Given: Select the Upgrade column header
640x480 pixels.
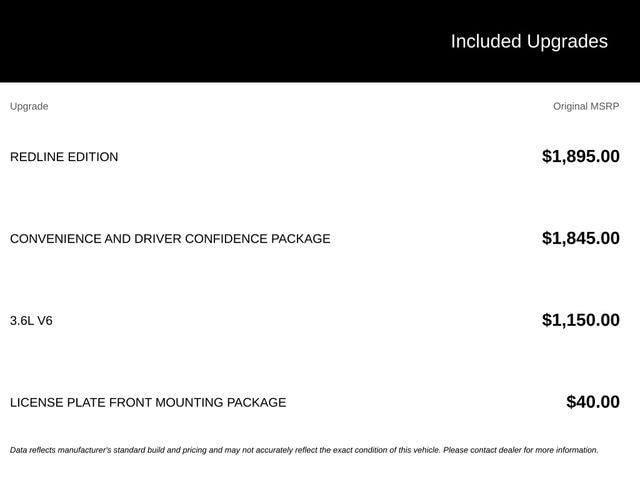Looking at the screenshot, I should pos(29,107).
